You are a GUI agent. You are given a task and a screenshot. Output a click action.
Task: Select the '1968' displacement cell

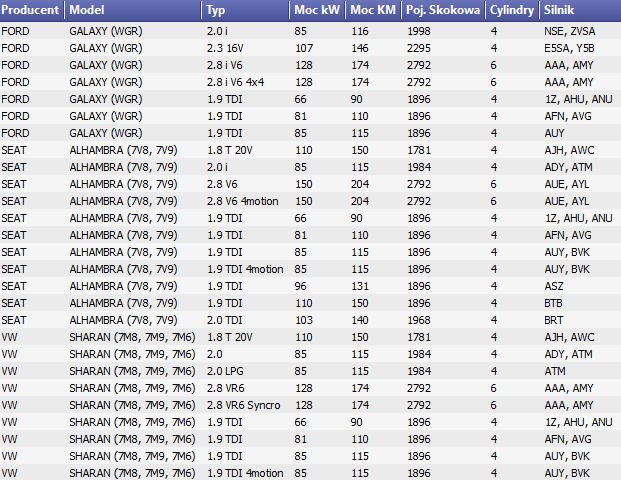coord(419,320)
